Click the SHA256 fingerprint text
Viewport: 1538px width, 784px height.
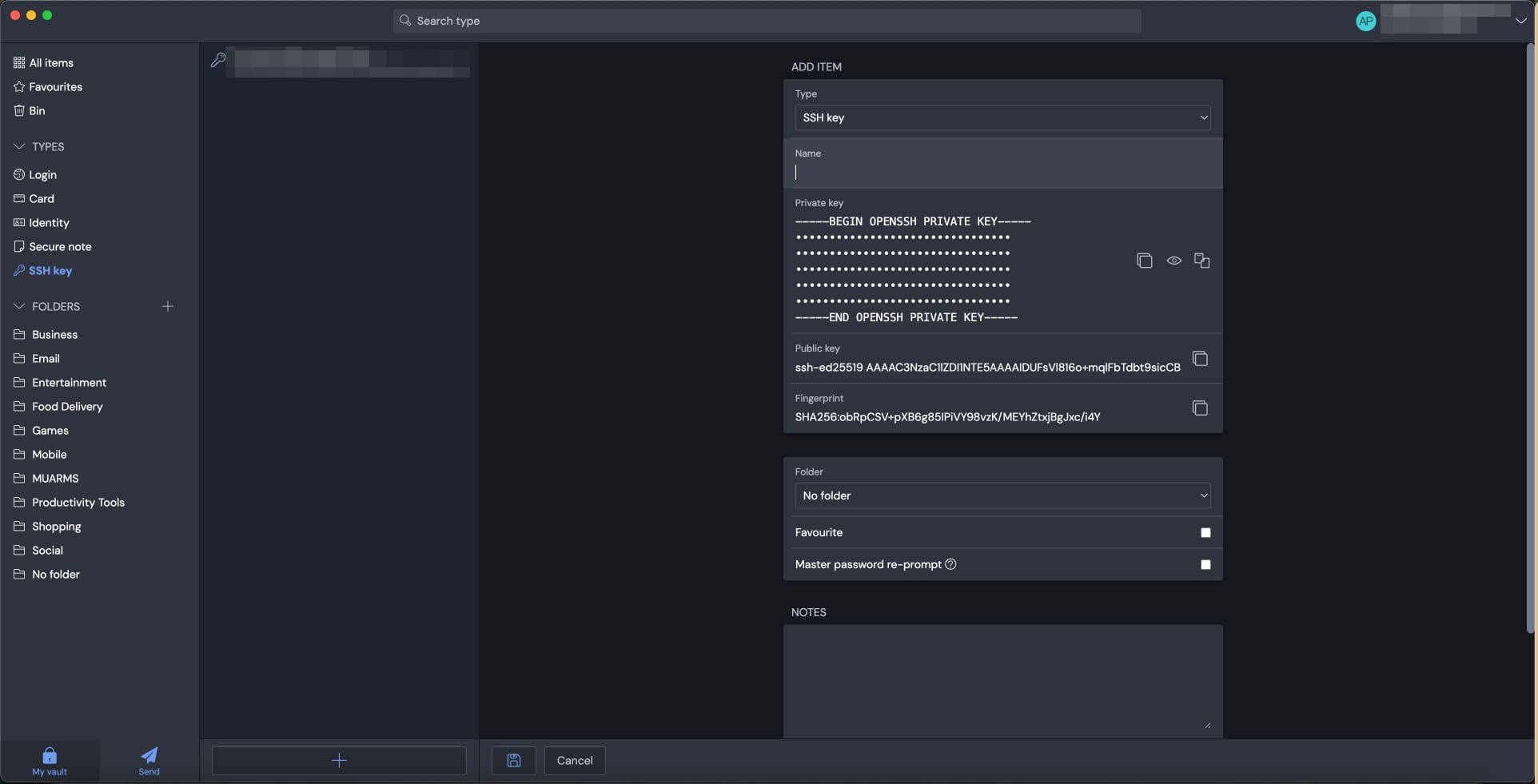(x=947, y=416)
